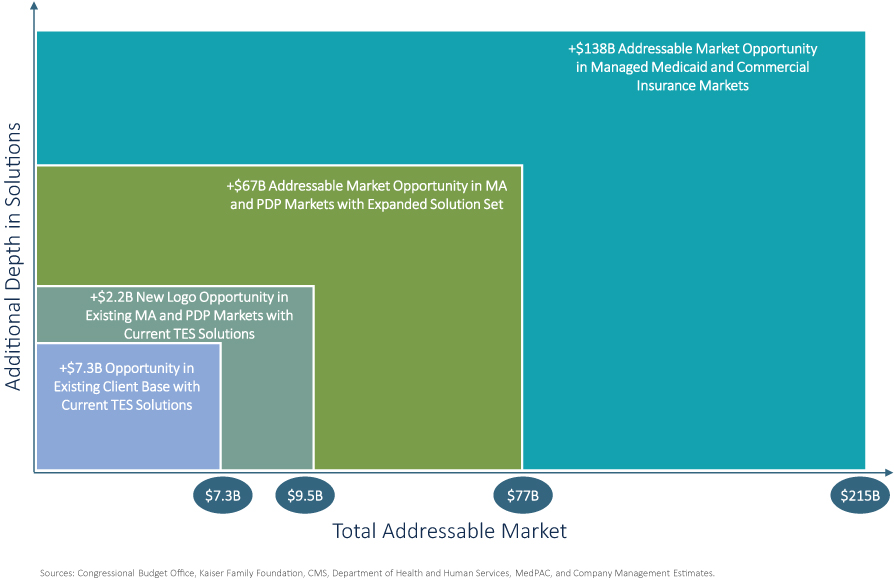Click the "+$67B Addressable Market Opportunity" text
This screenshot has height=580, width=894.
[x=368, y=195]
